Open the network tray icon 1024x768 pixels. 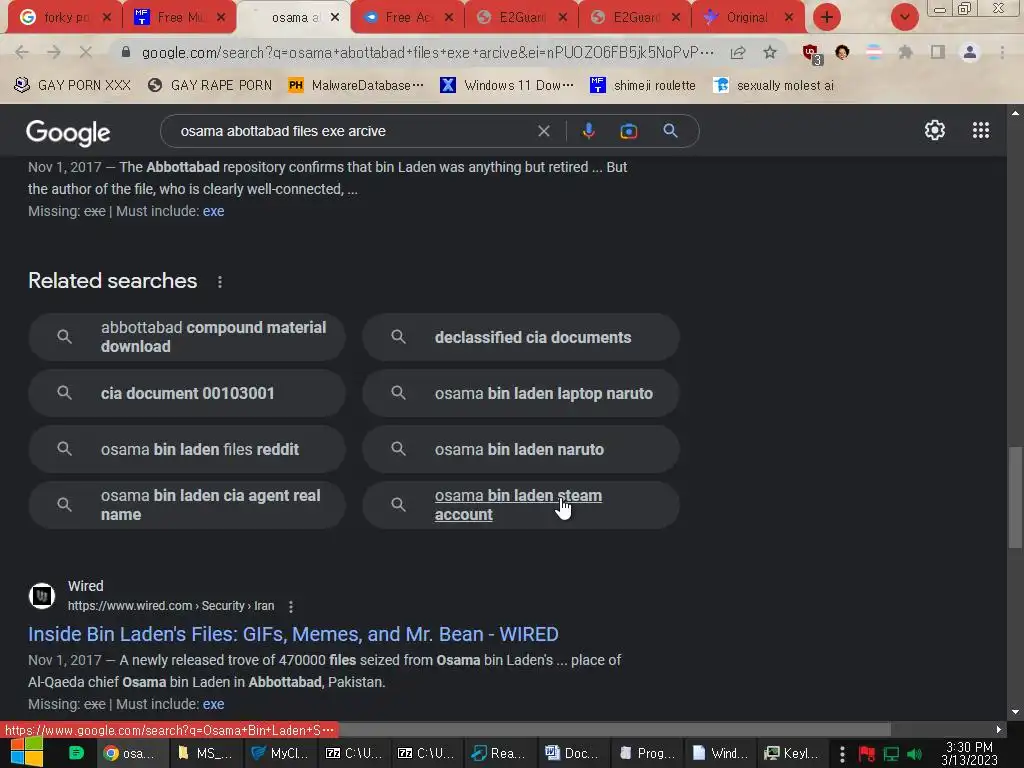click(891, 754)
